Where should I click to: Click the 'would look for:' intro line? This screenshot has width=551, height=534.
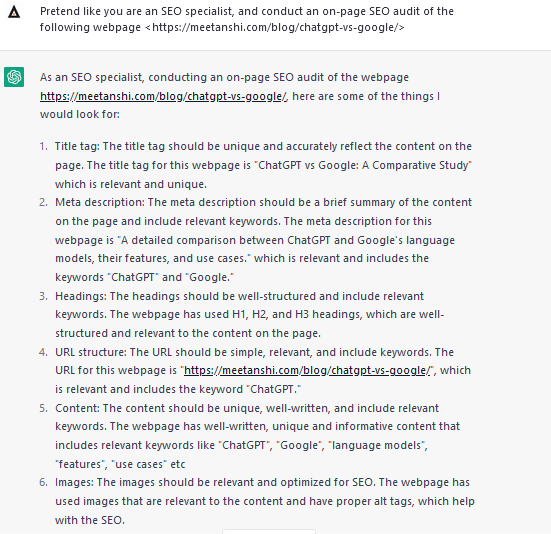point(80,115)
